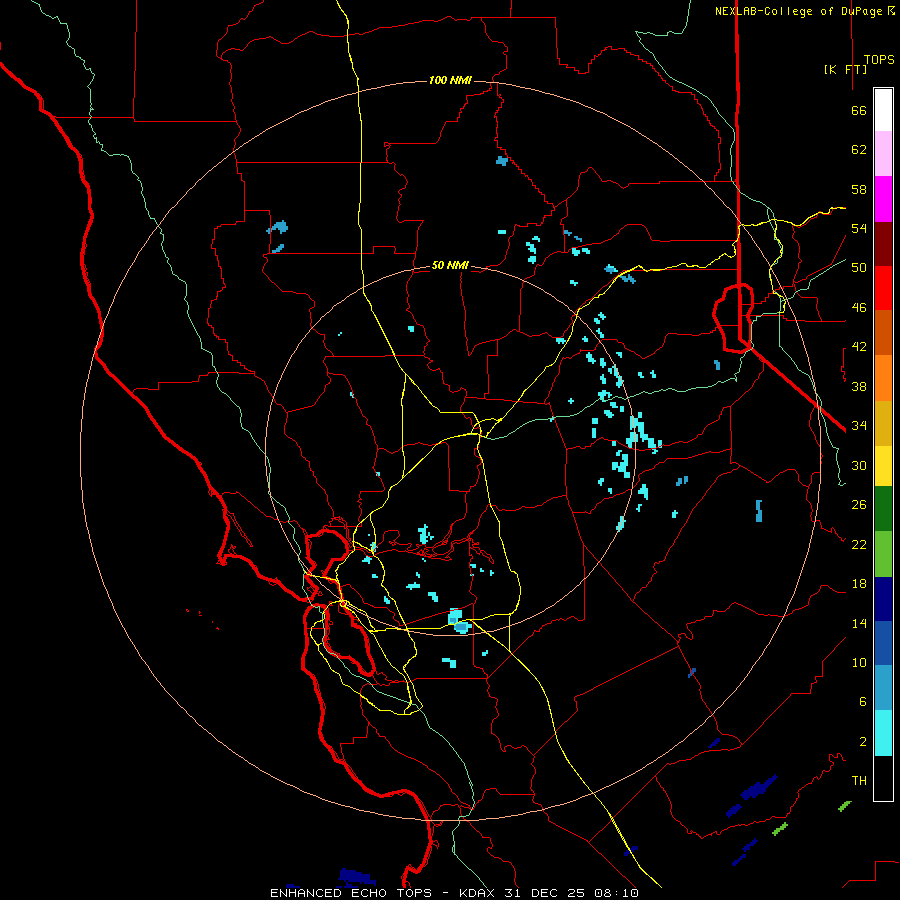This screenshot has height=900, width=900.
Task: Click the 08:10 timestamp text
Action: pos(616,893)
